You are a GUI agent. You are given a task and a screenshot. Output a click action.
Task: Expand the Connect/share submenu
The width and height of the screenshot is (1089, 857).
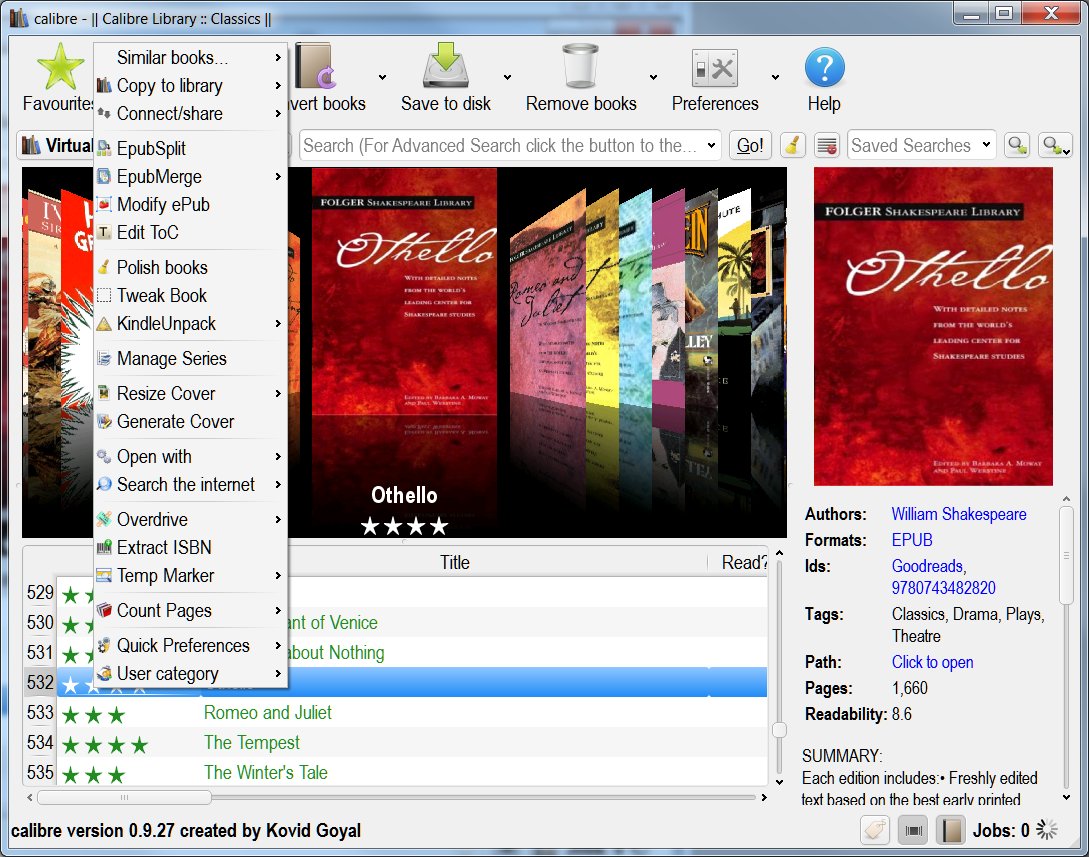tap(190, 113)
